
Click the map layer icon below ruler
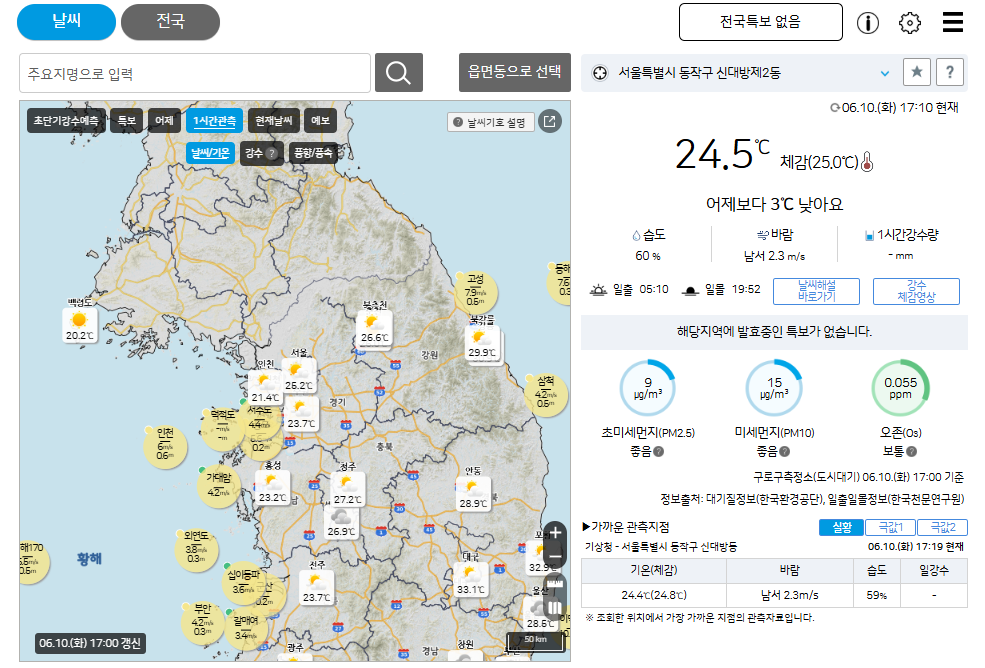(555, 608)
